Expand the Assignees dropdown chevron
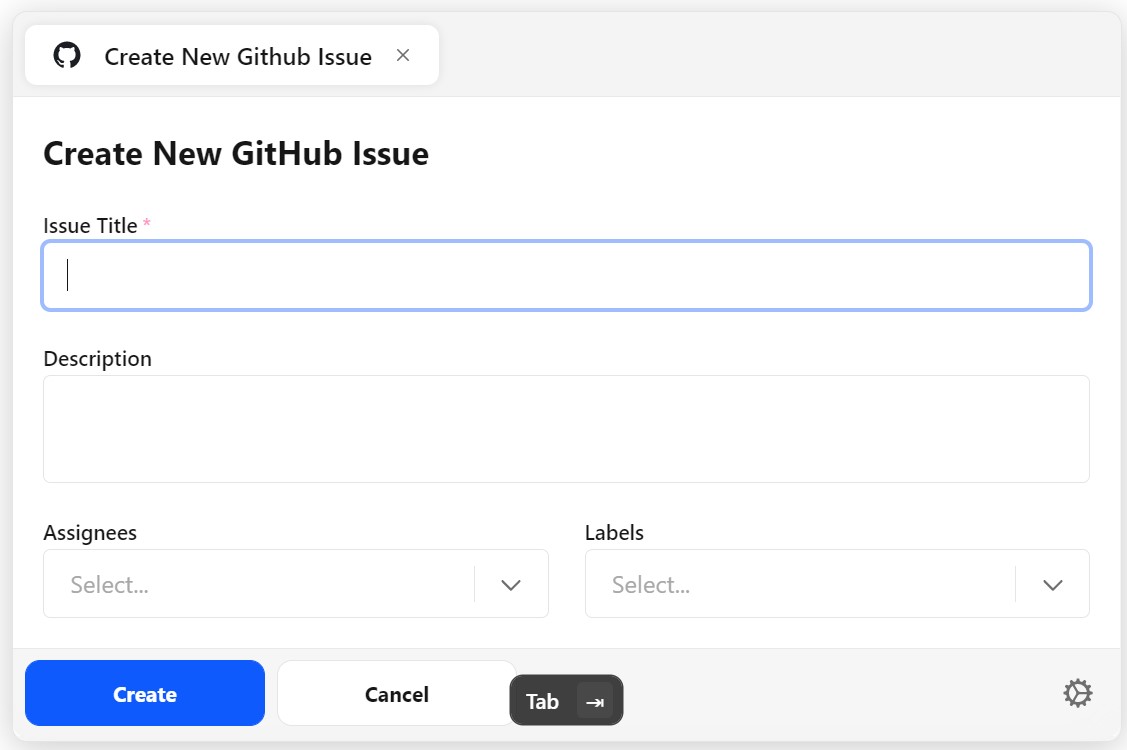 point(511,584)
